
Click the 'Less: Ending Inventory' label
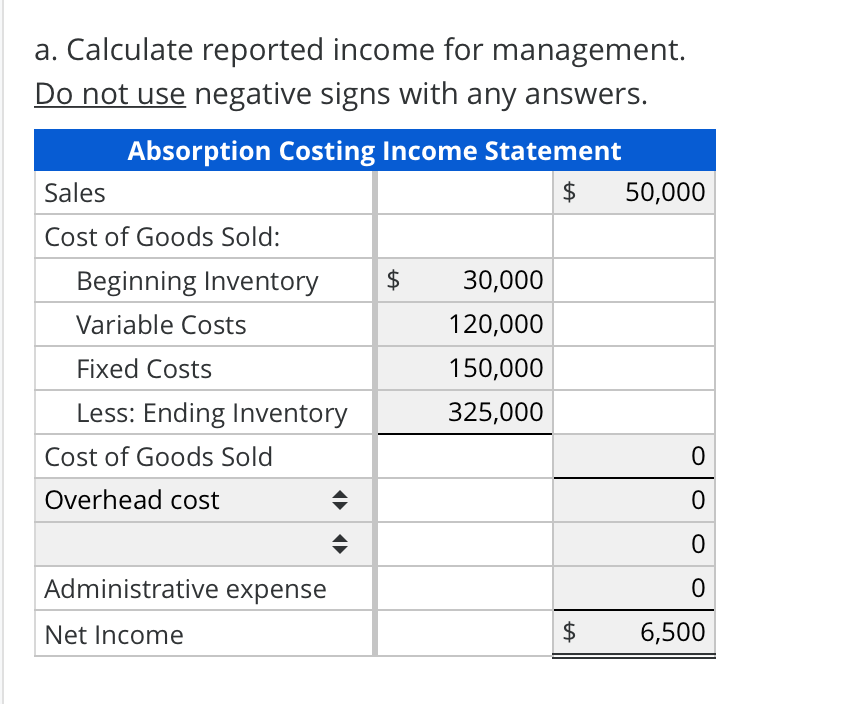coord(212,413)
